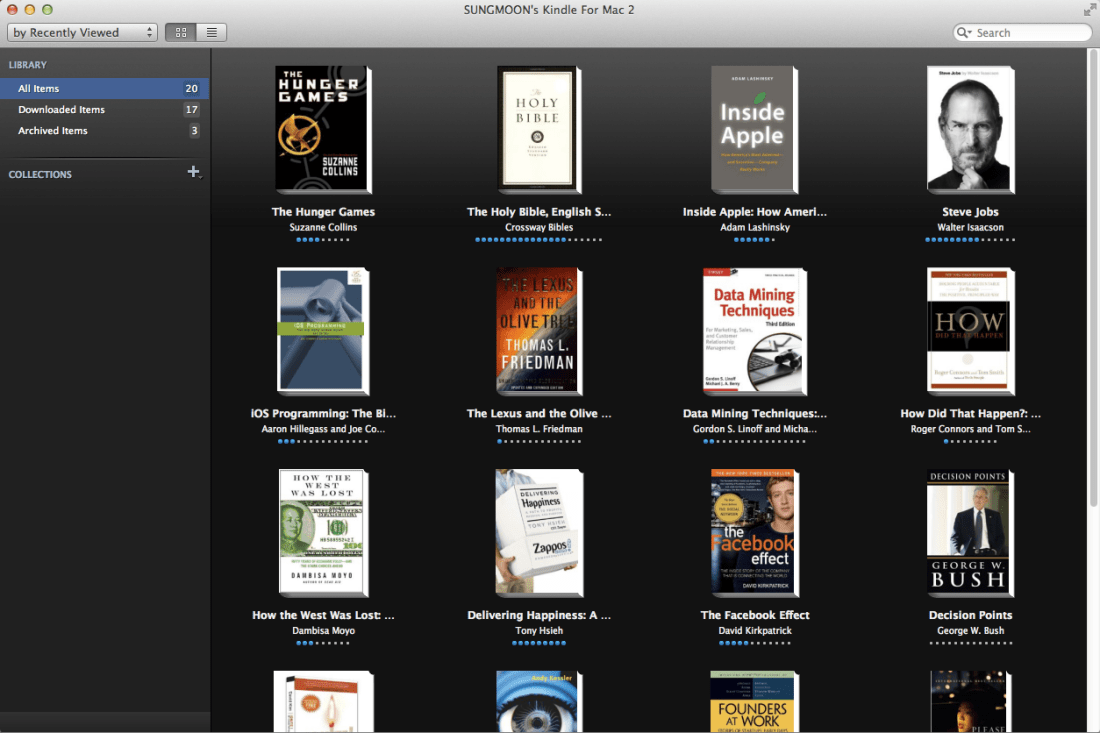Click the search magnifier icon
1100x733 pixels.
964,33
